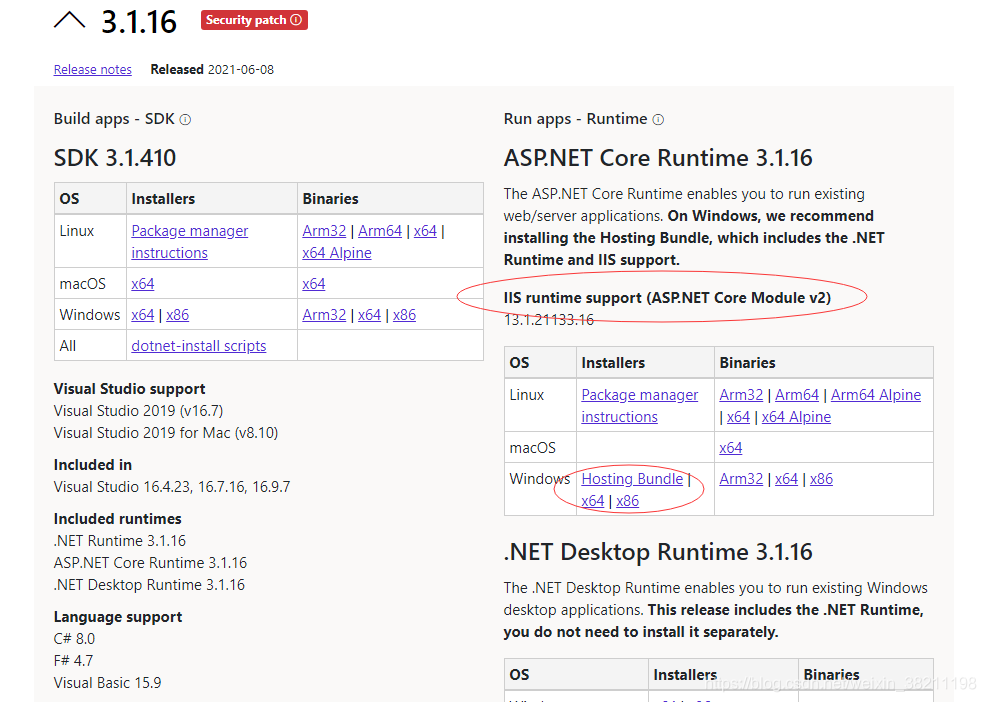Download ASP.NET Runtime Linux x64 binary
Screen dimensions: 986x702
738,417
